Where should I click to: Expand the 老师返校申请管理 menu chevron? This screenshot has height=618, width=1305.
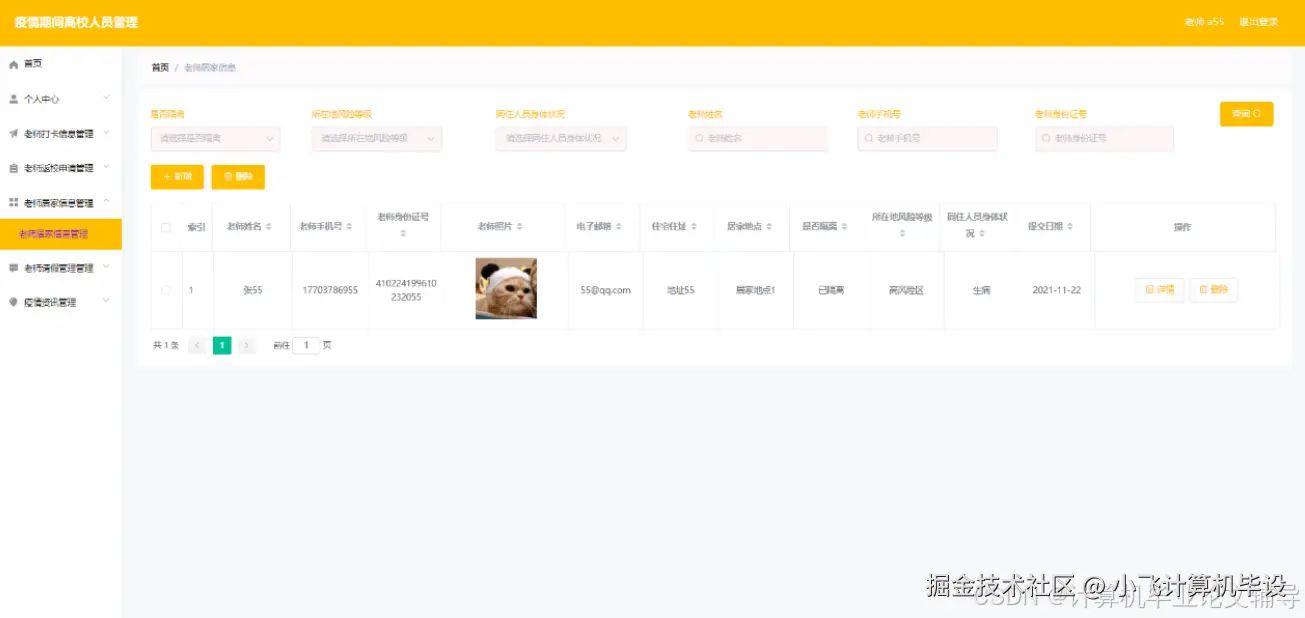point(106,167)
